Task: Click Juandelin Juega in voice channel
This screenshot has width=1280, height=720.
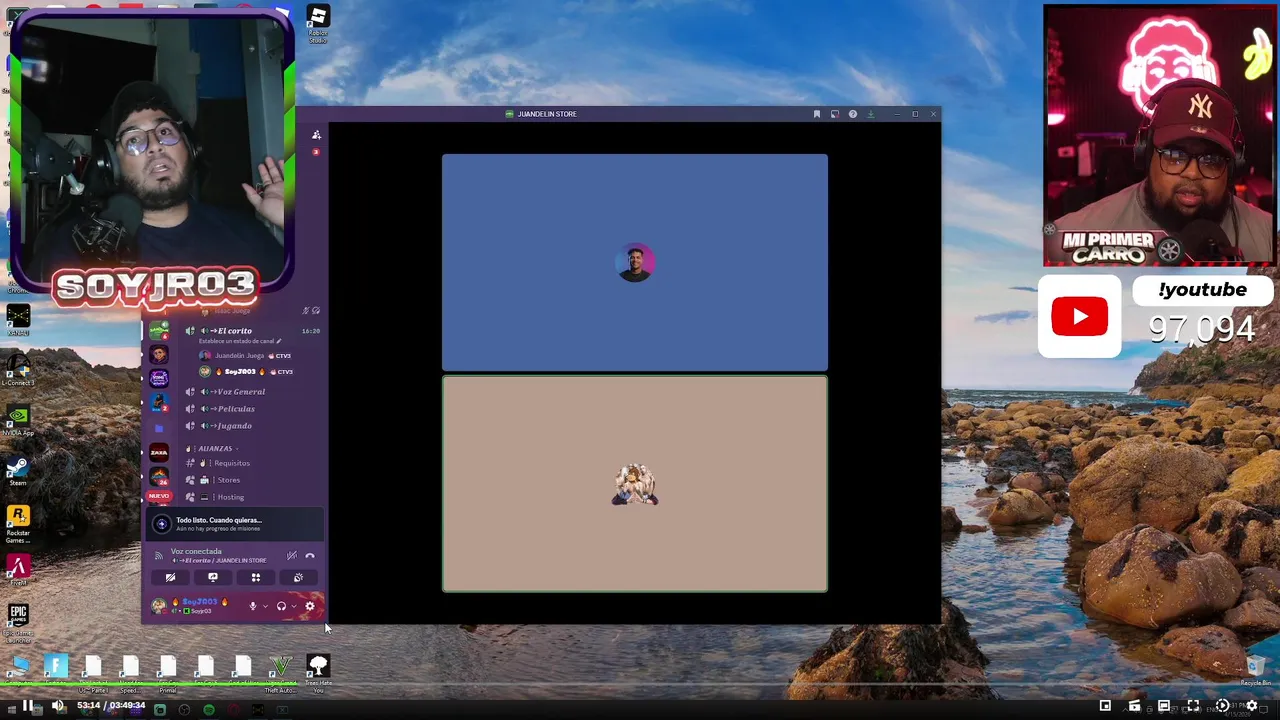Action: point(240,356)
